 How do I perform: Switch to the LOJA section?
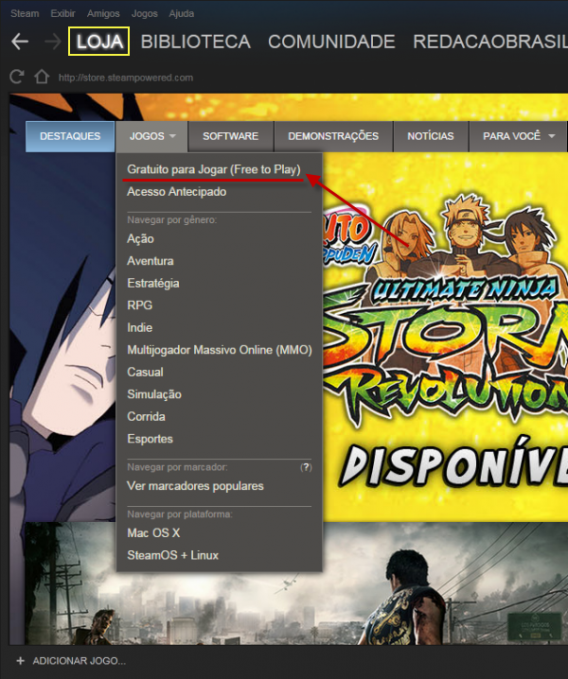coord(99,42)
